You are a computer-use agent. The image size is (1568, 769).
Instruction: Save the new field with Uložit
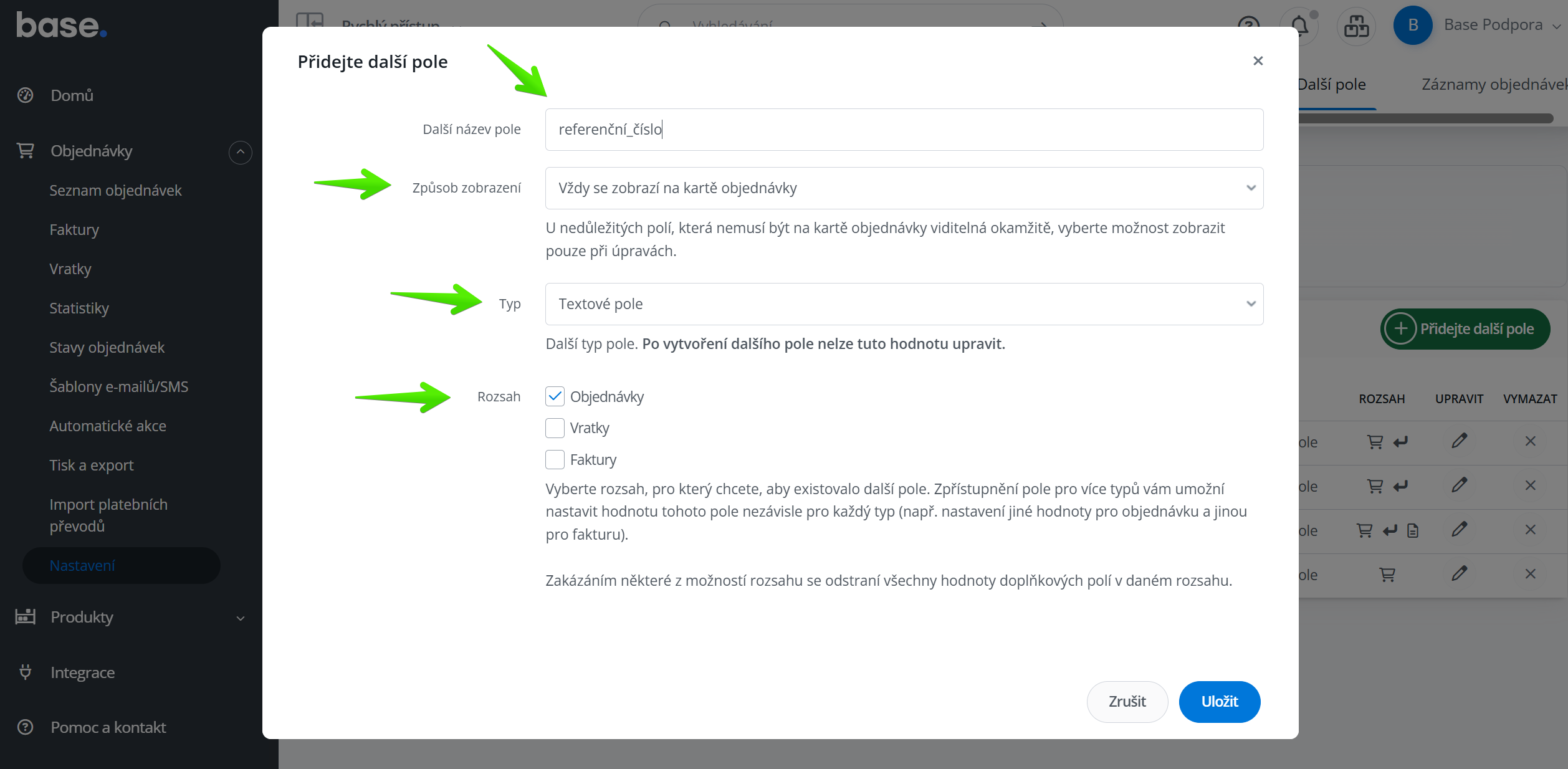point(1219,702)
